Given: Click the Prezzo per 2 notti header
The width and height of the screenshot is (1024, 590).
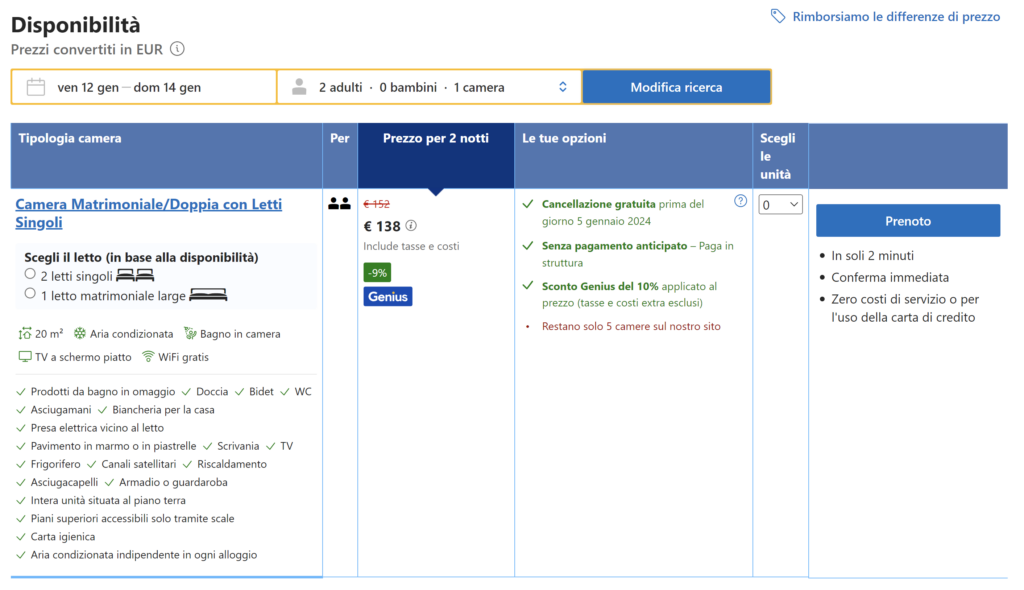Looking at the screenshot, I should pos(435,139).
